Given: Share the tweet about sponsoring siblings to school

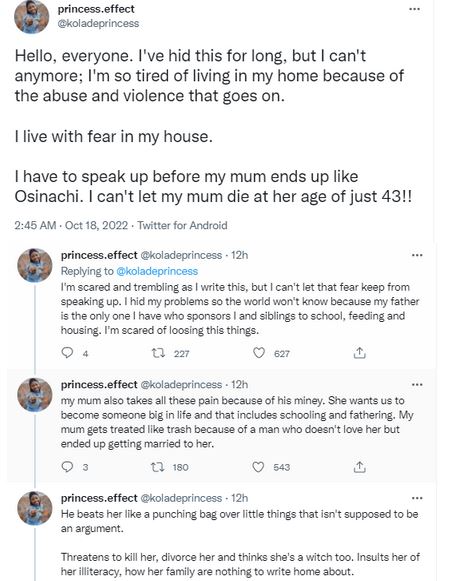Looking at the screenshot, I should (359, 353).
